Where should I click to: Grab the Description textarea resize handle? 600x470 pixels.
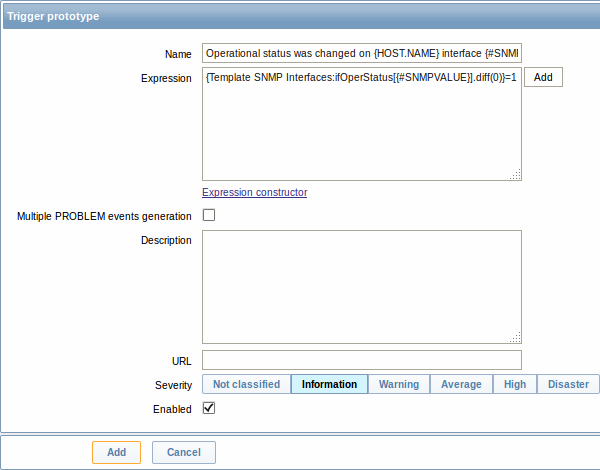(x=515, y=338)
